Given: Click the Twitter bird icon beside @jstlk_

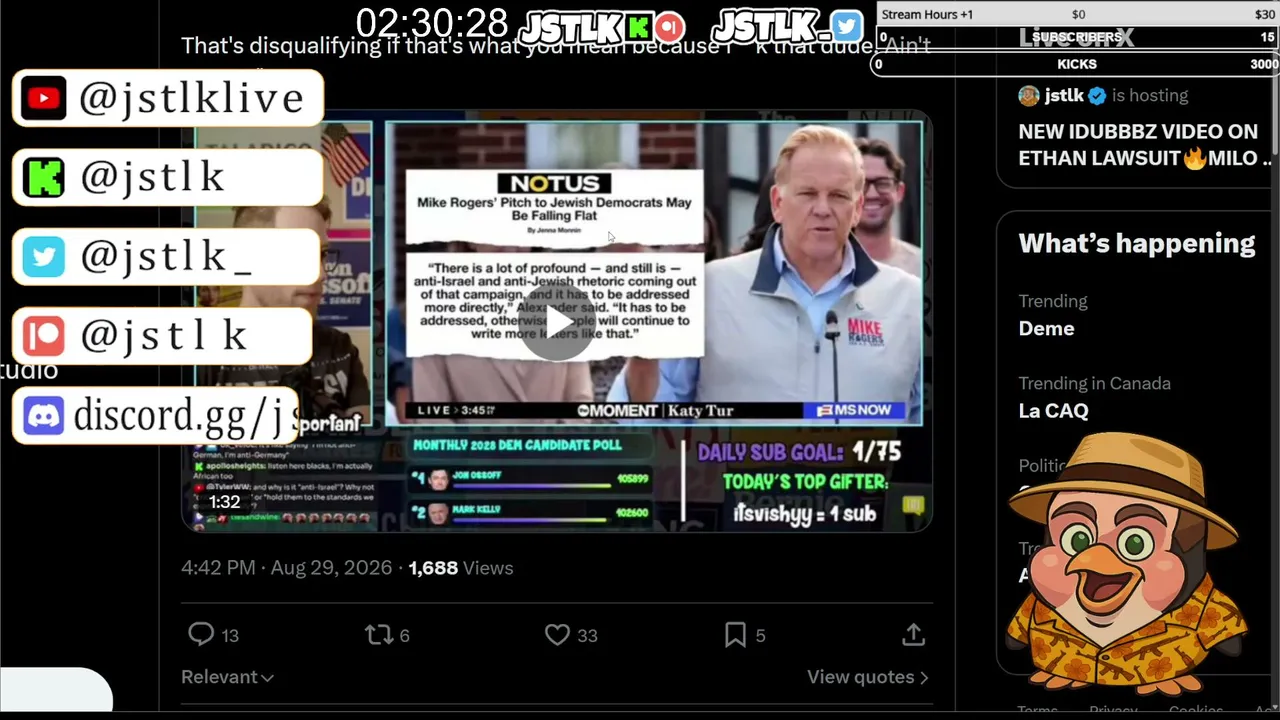Looking at the screenshot, I should coord(44,257).
